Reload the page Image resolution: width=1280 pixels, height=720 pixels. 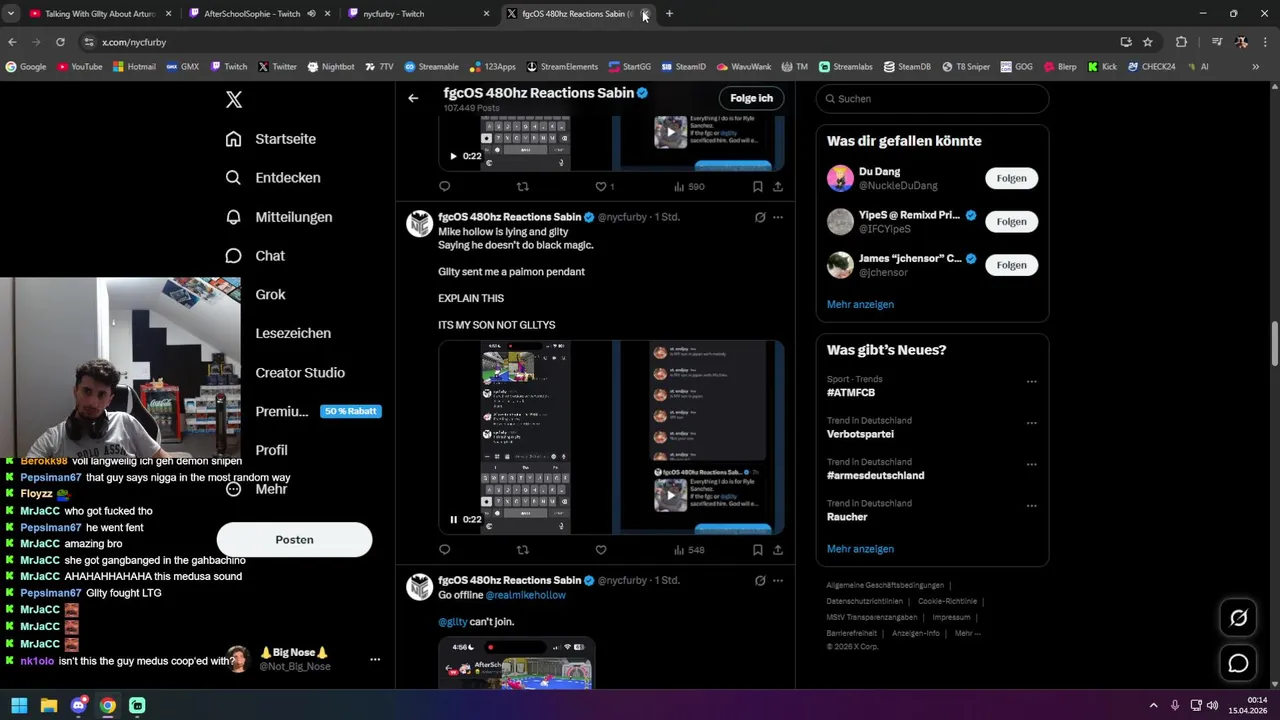point(60,42)
